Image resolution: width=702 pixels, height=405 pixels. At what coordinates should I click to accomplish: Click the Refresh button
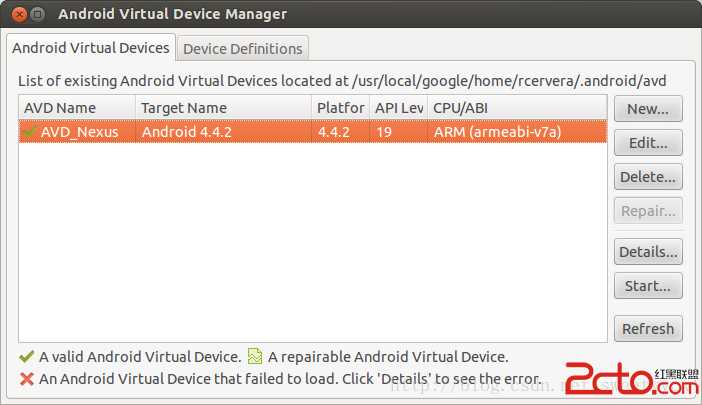648,328
